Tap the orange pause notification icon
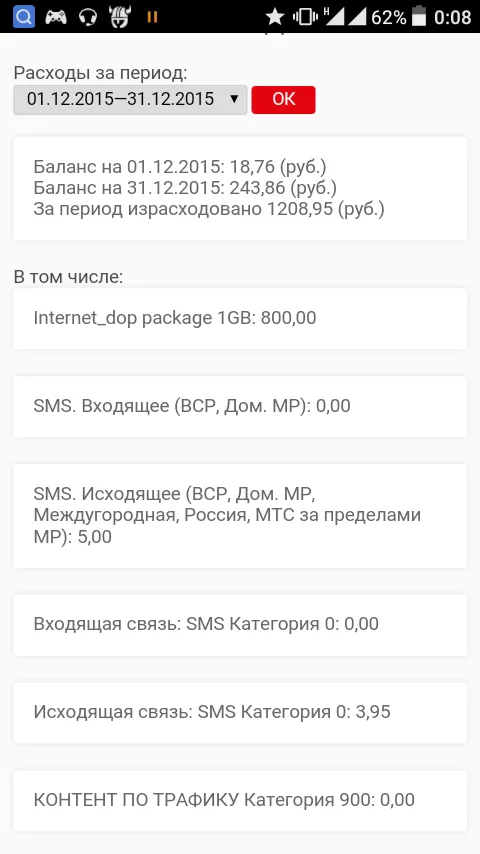This screenshot has width=480, height=854. click(x=153, y=17)
